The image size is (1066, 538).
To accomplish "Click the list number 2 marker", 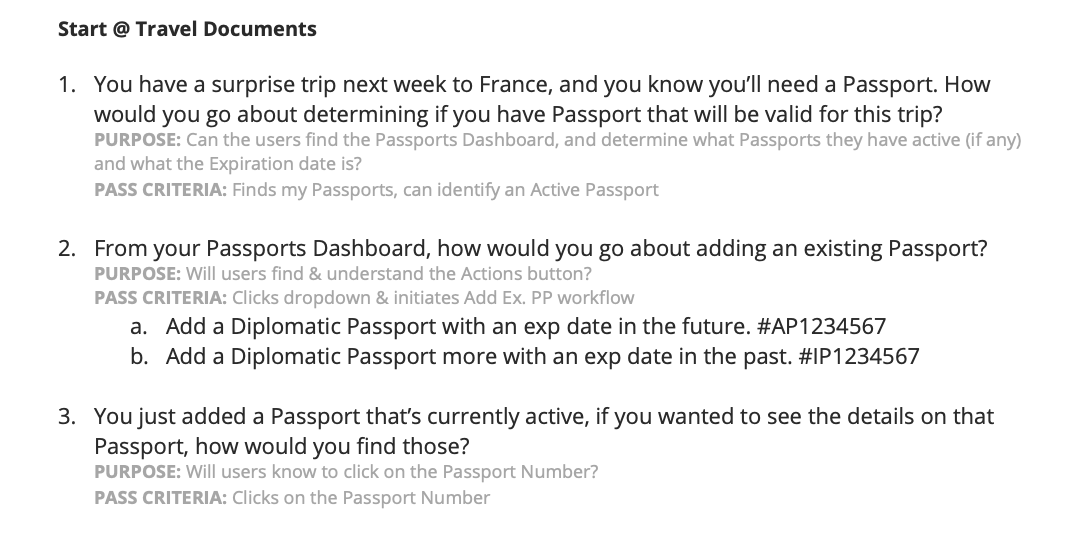I will [66, 248].
